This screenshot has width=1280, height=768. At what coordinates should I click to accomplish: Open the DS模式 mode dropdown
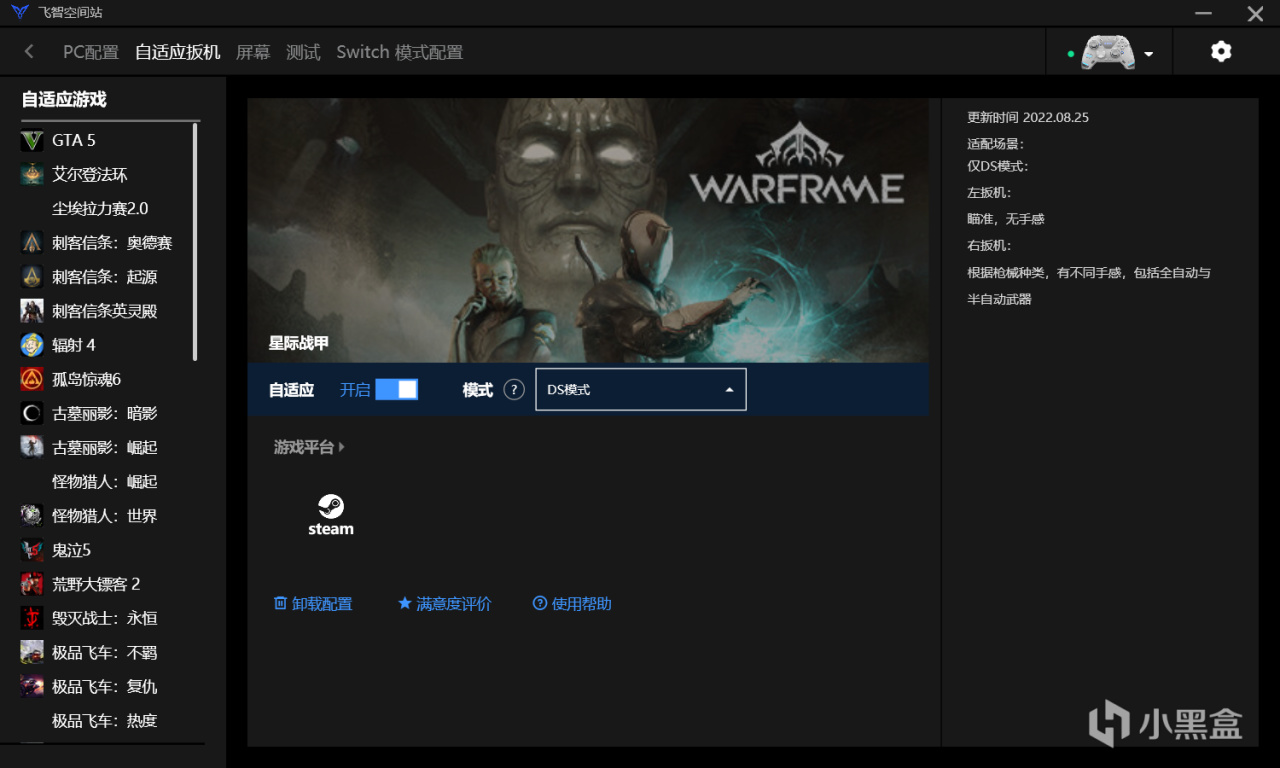click(x=641, y=390)
